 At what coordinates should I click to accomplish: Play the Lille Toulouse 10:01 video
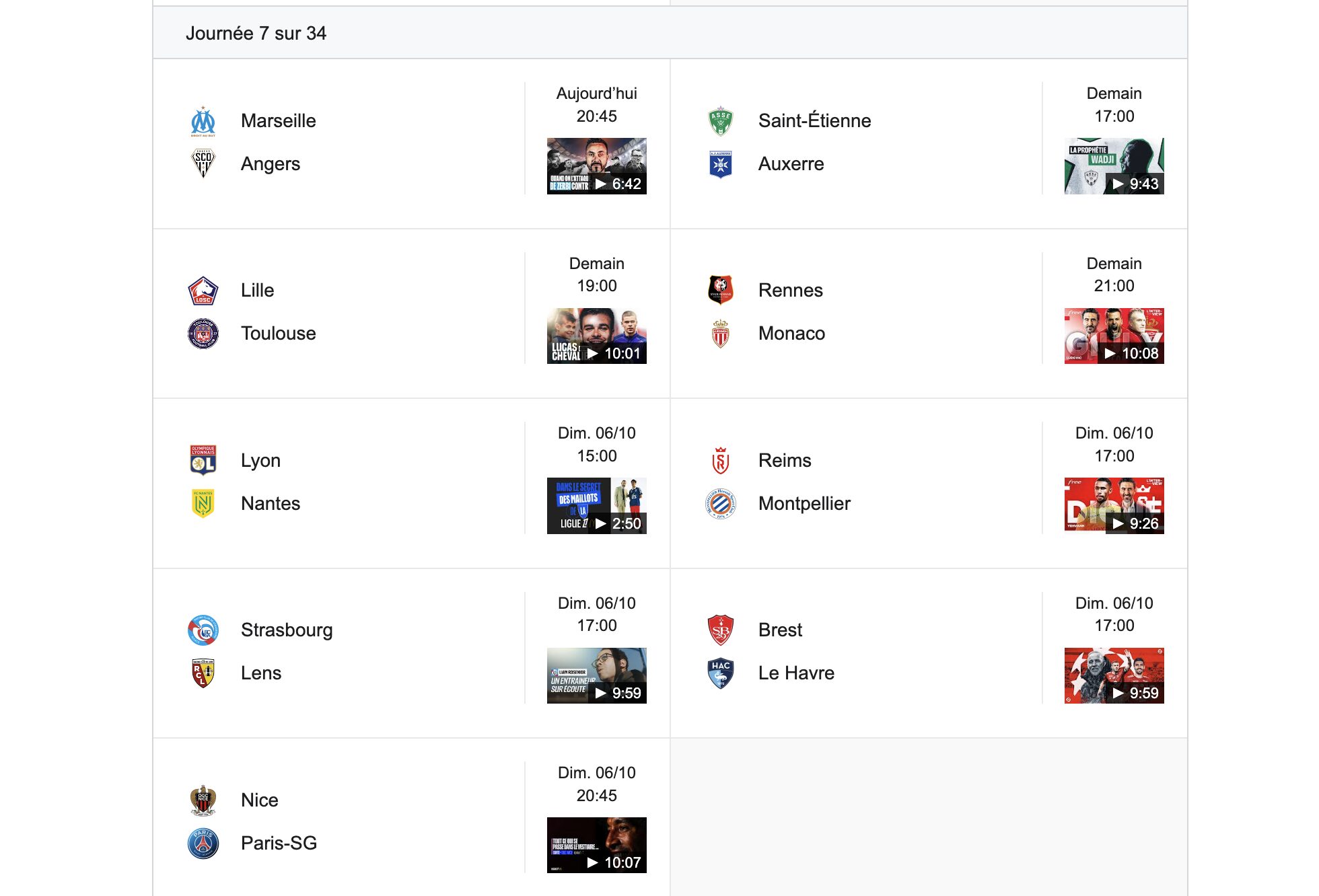pos(597,336)
